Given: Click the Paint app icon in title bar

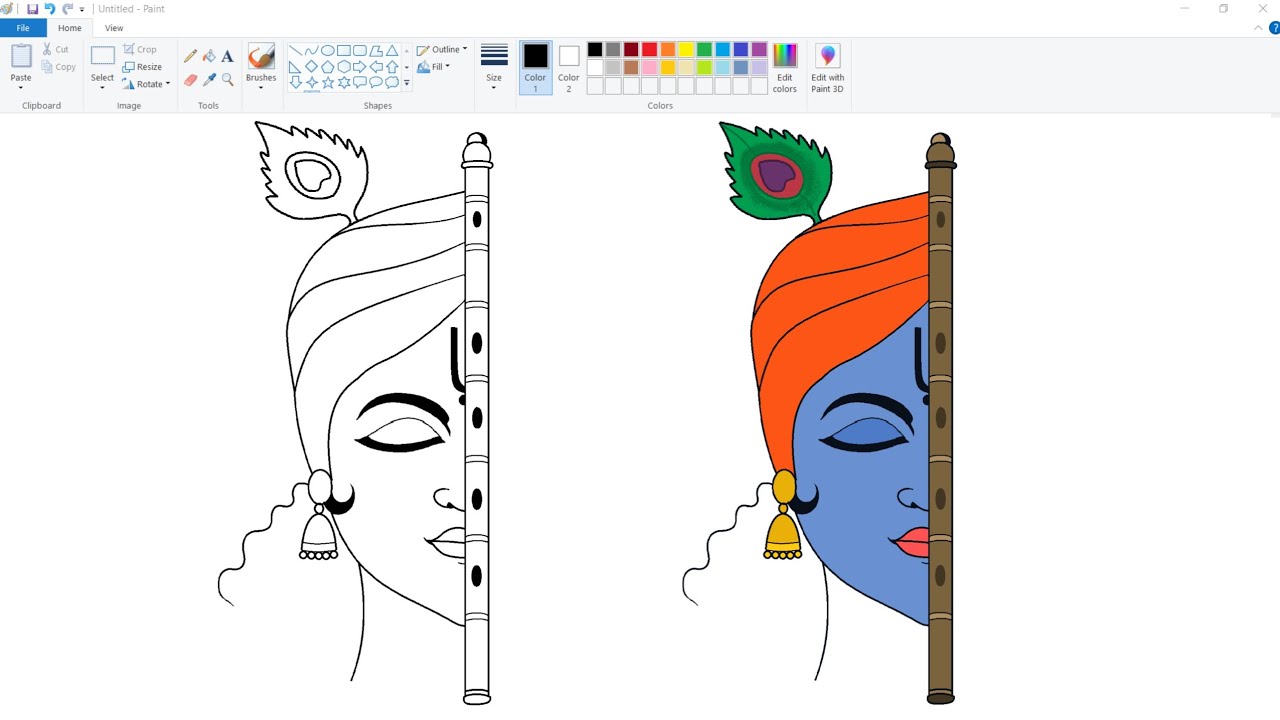Looking at the screenshot, I should click(x=8, y=9).
